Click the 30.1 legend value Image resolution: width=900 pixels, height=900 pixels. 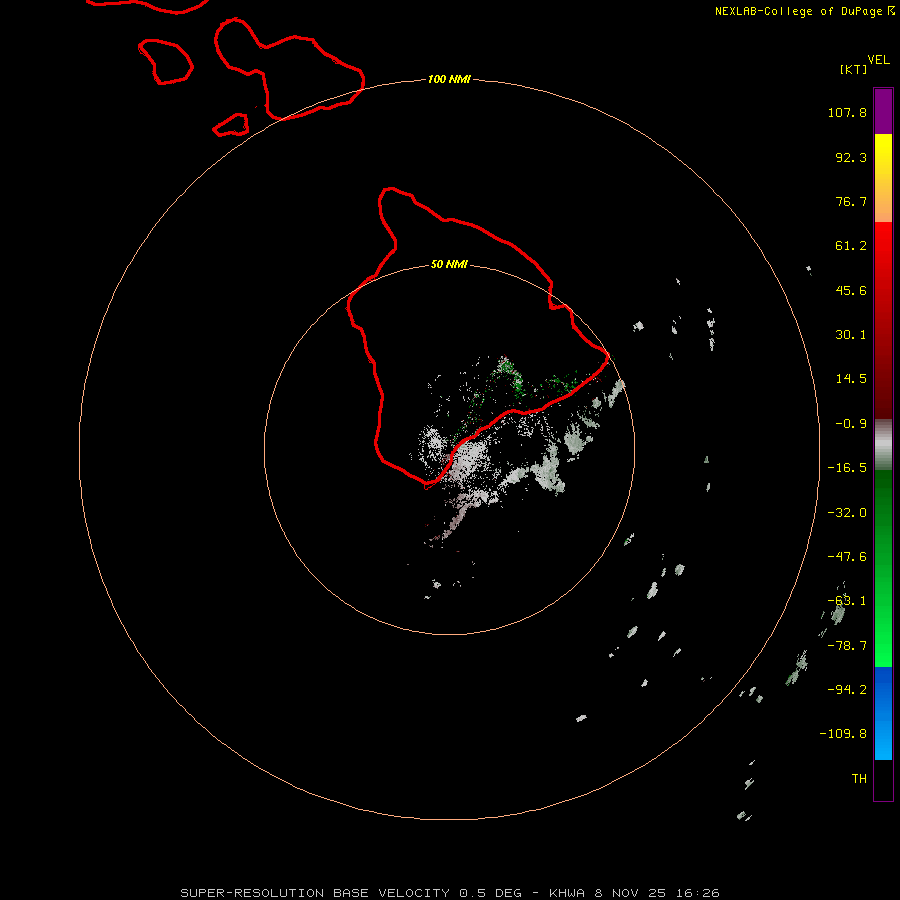point(851,335)
